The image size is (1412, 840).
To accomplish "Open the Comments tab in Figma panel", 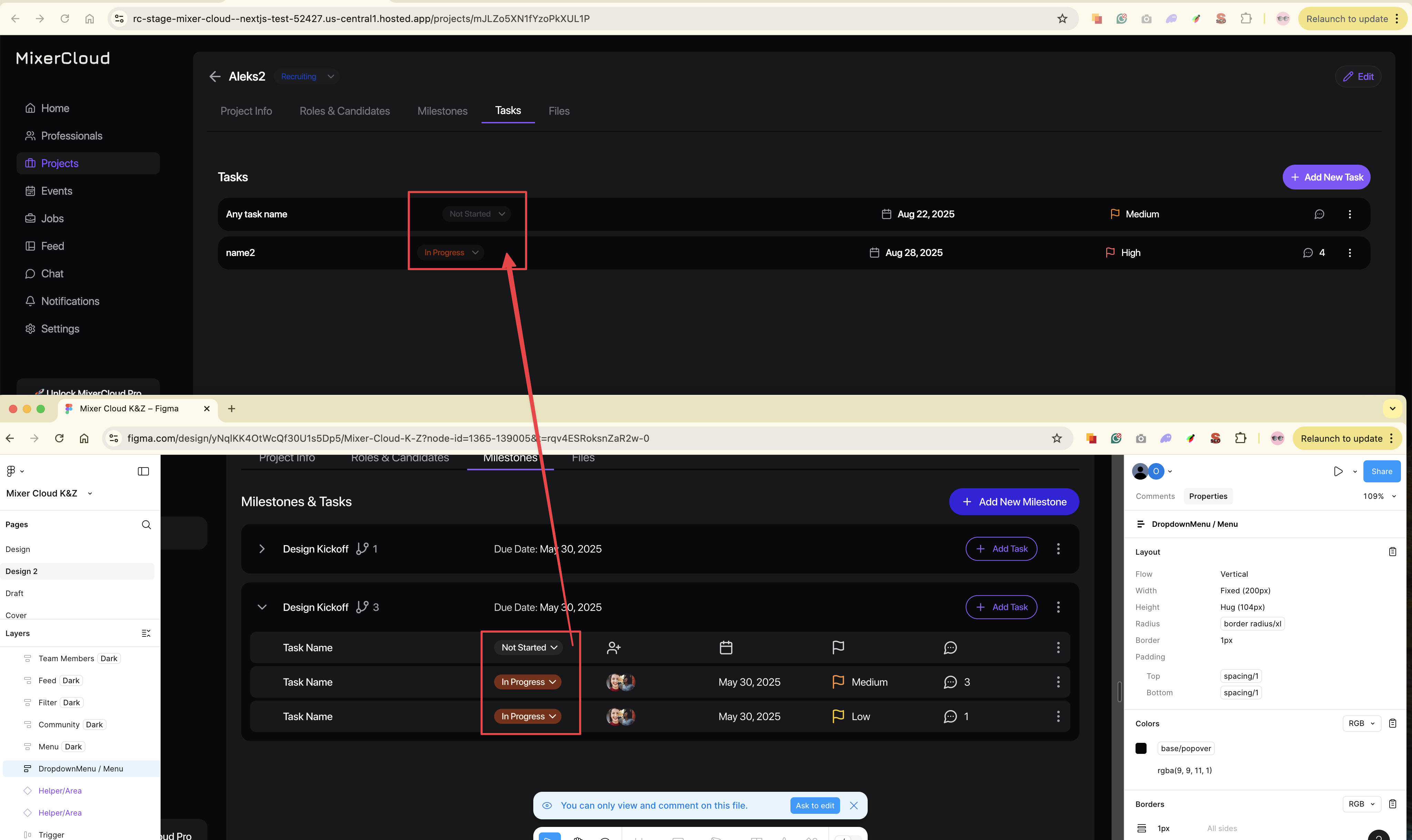I will (x=1155, y=496).
